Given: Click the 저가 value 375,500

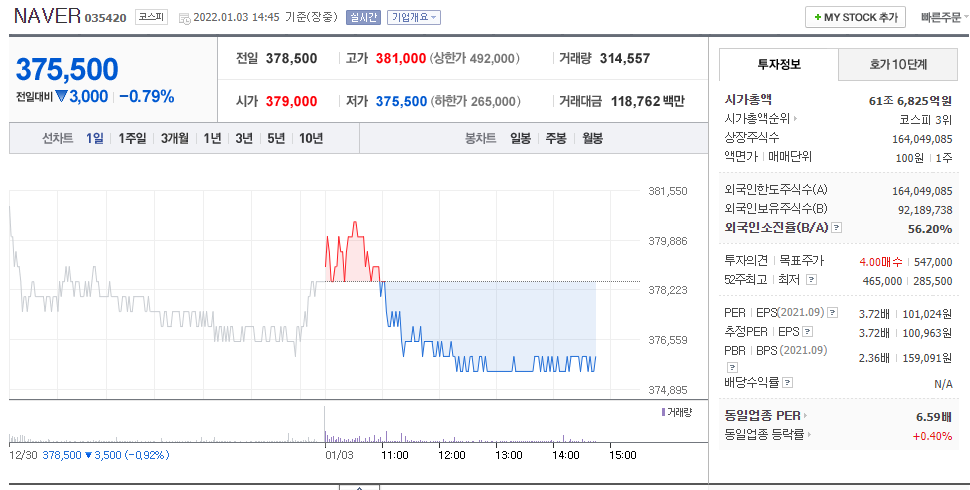Looking at the screenshot, I should 401,101.
